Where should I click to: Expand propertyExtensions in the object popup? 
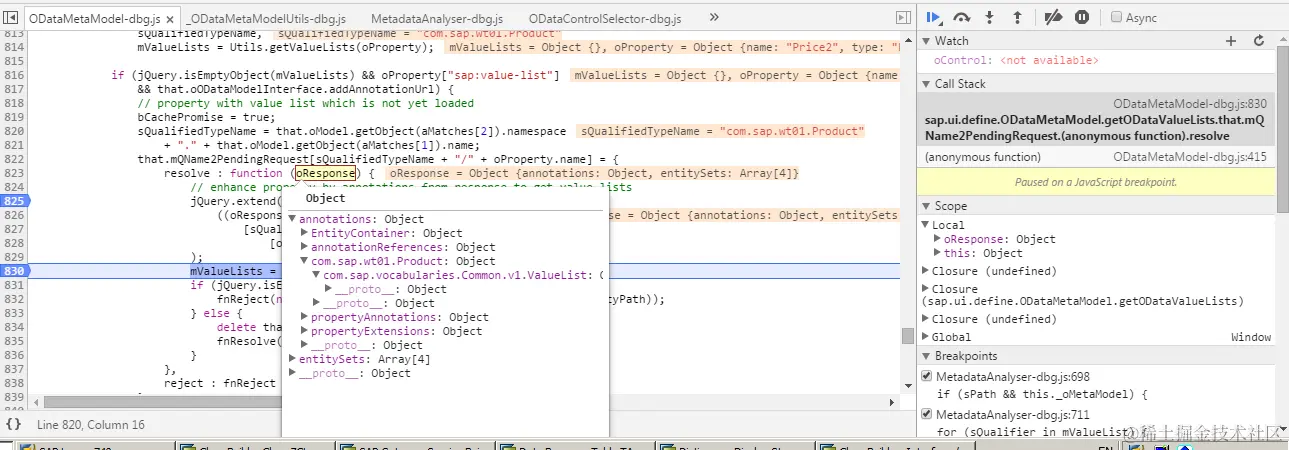point(304,331)
